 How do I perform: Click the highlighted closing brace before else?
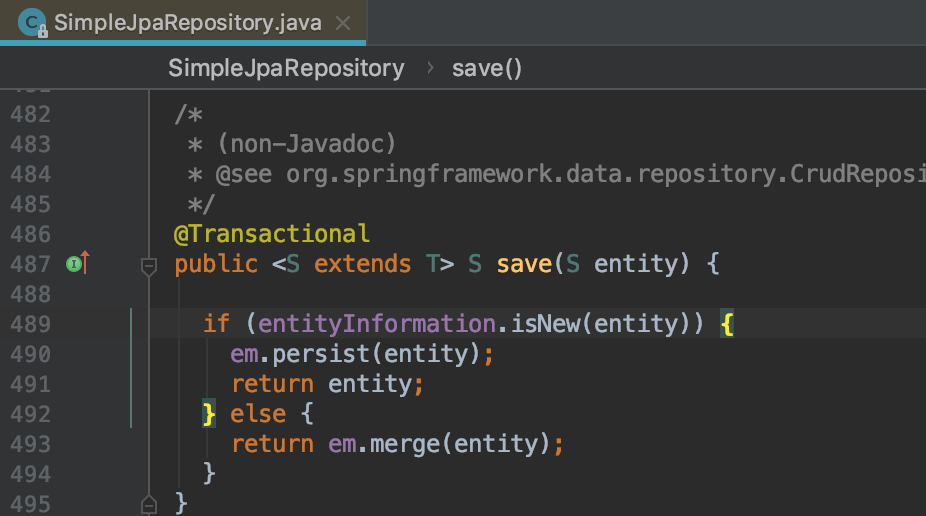pos(208,414)
